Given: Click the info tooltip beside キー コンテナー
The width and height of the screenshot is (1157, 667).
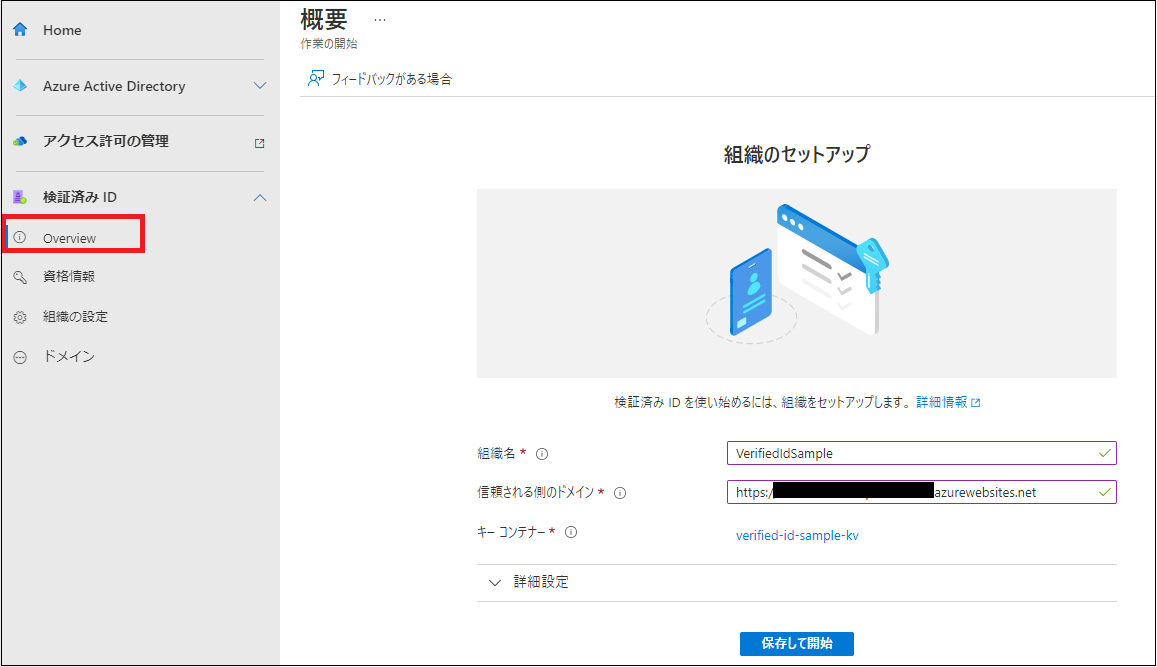Looking at the screenshot, I should pos(570,532).
